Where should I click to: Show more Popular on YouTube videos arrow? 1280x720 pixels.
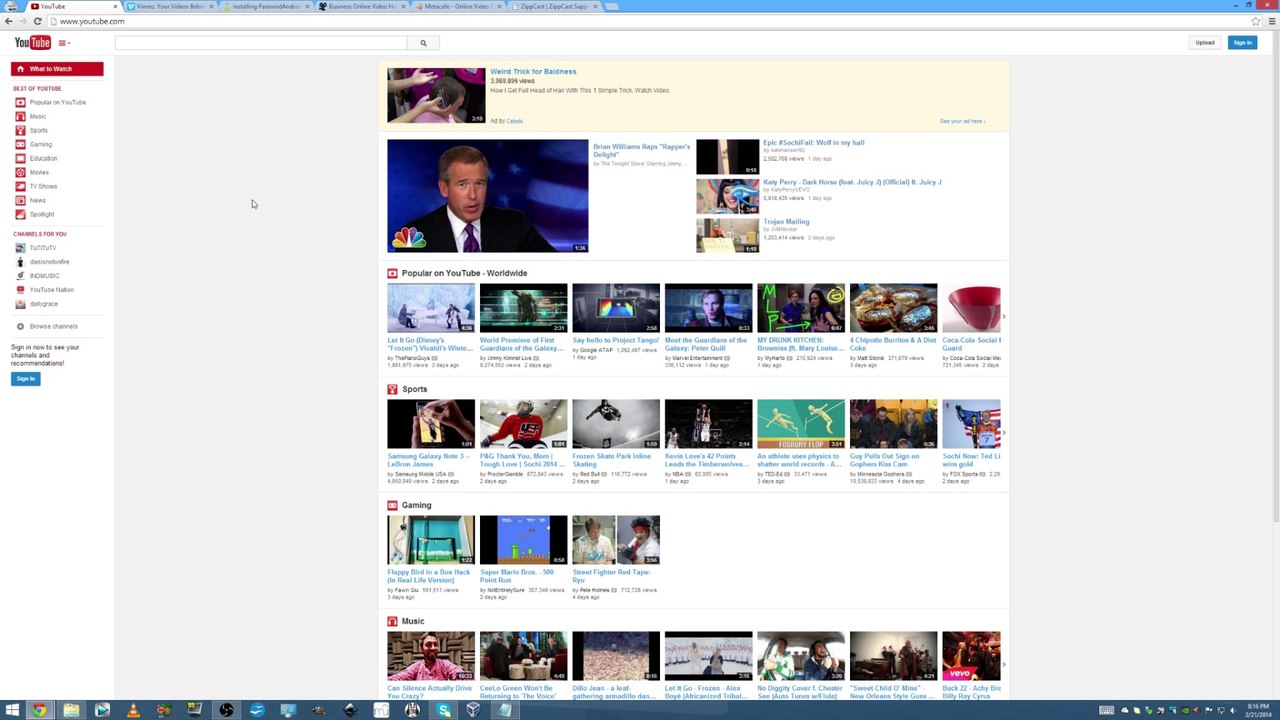[x=1004, y=316]
